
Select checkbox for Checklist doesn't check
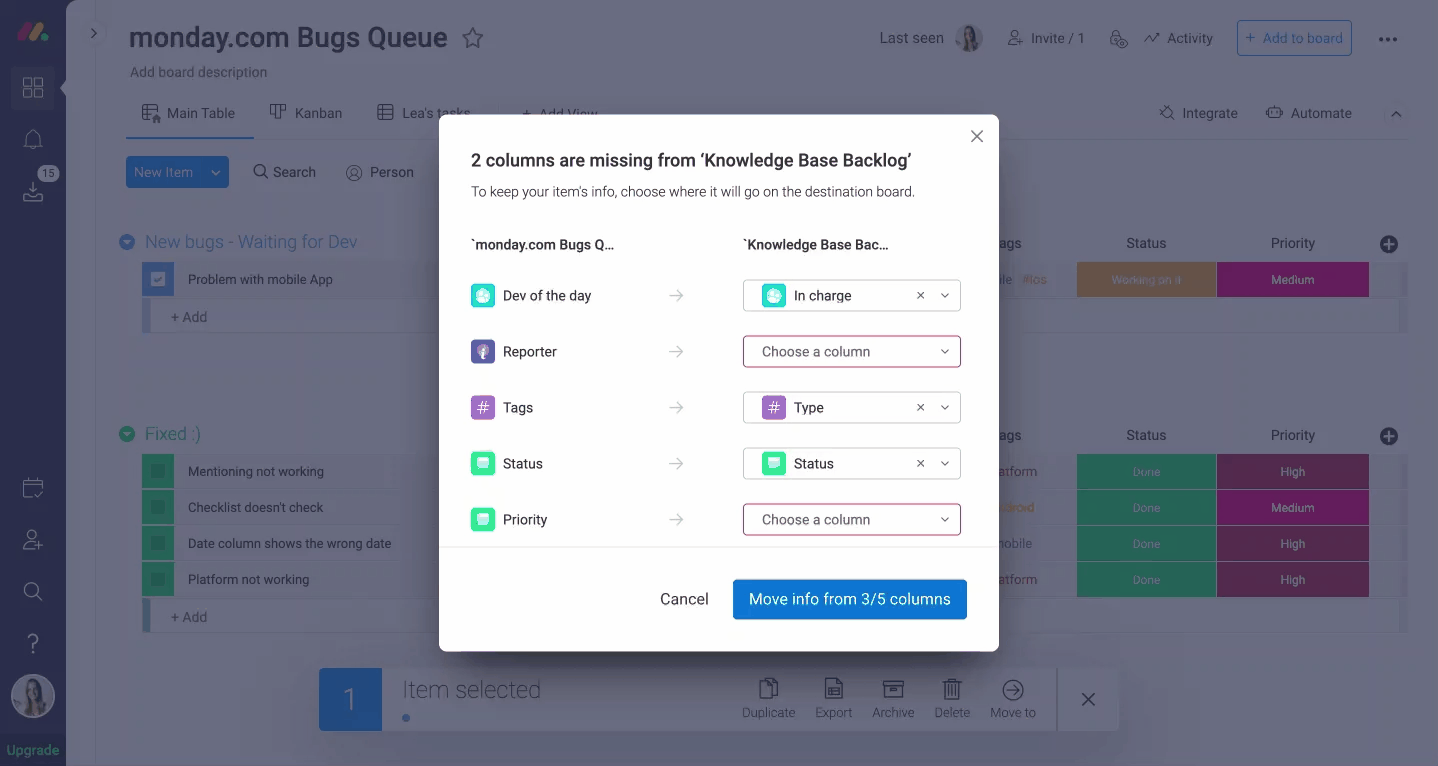point(158,508)
